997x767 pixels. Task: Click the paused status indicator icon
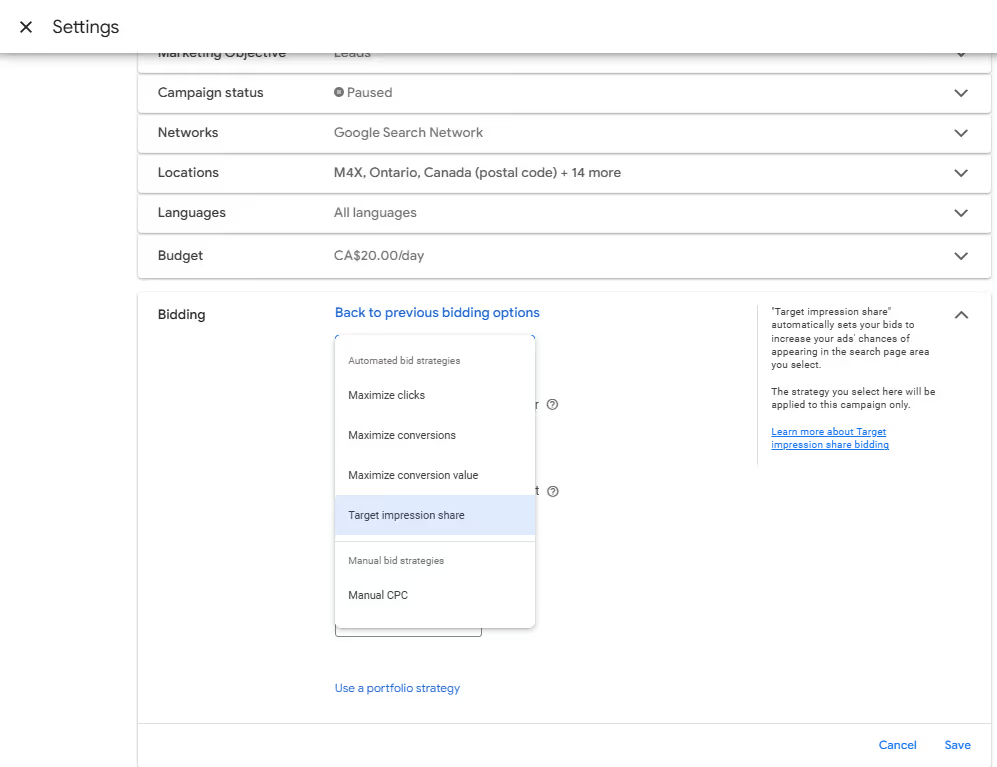(339, 92)
